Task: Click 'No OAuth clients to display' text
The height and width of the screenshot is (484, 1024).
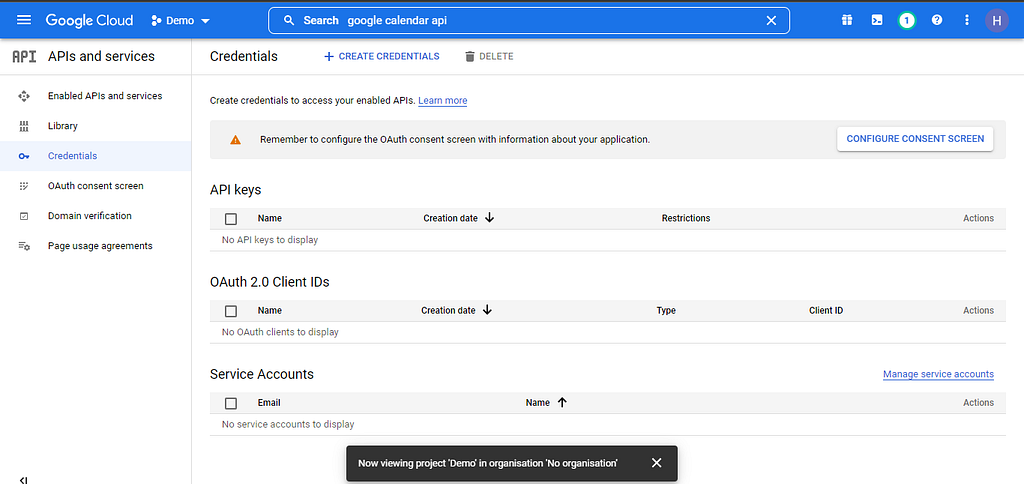Action: point(280,332)
